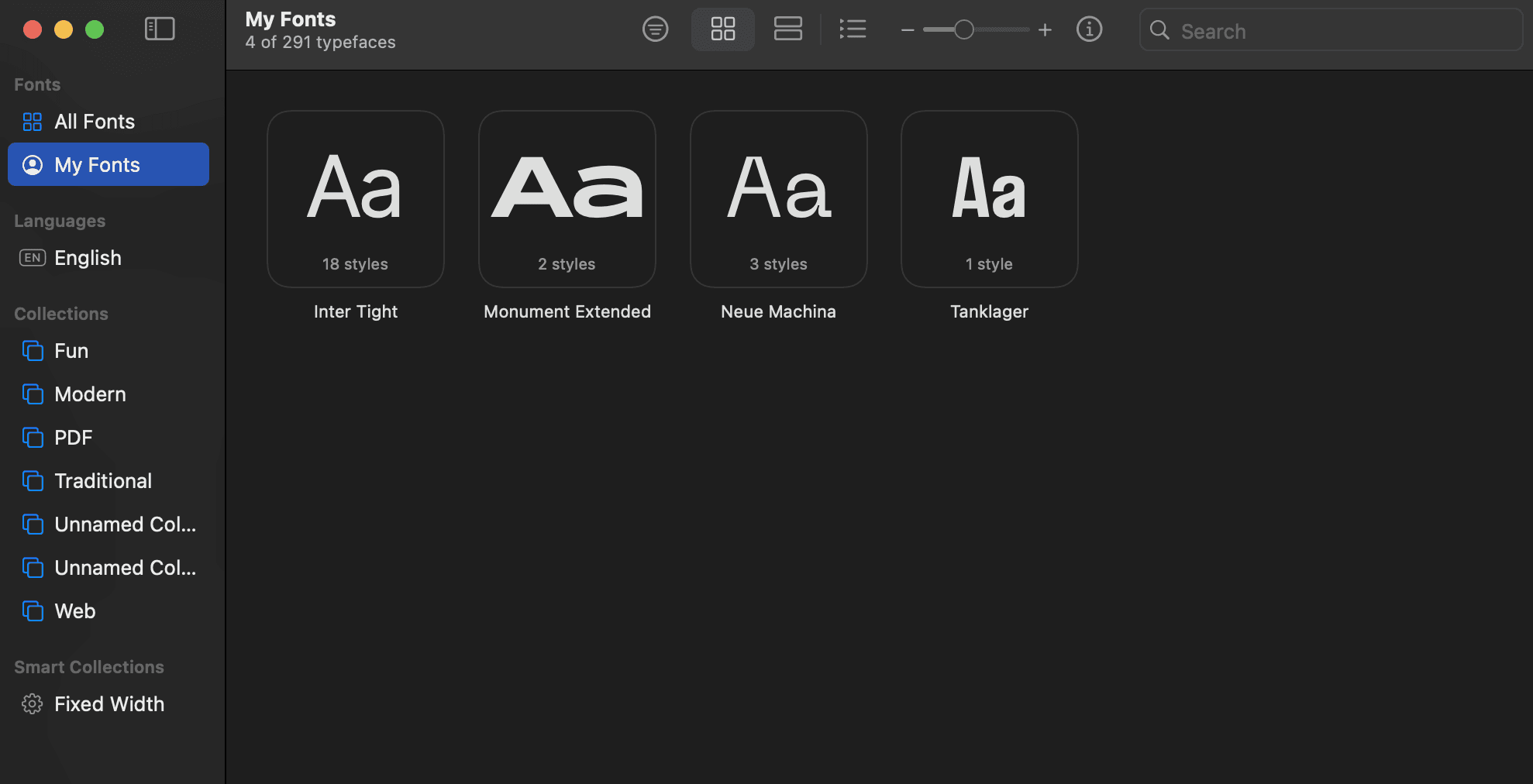Click the preview size slider knob
The width and height of the screenshot is (1533, 784).
pyautogui.click(x=963, y=30)
